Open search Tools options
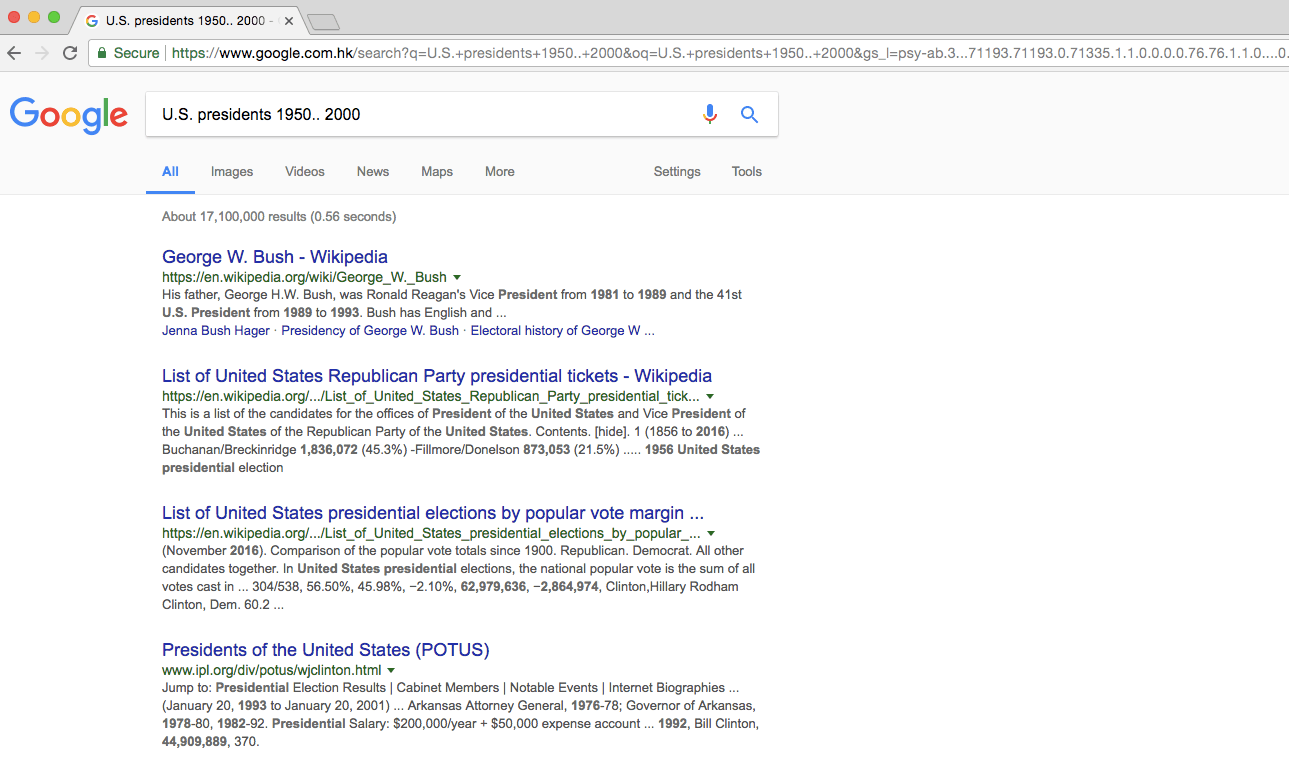Screen dimensions: 1289x771 [x=747, y=172]
